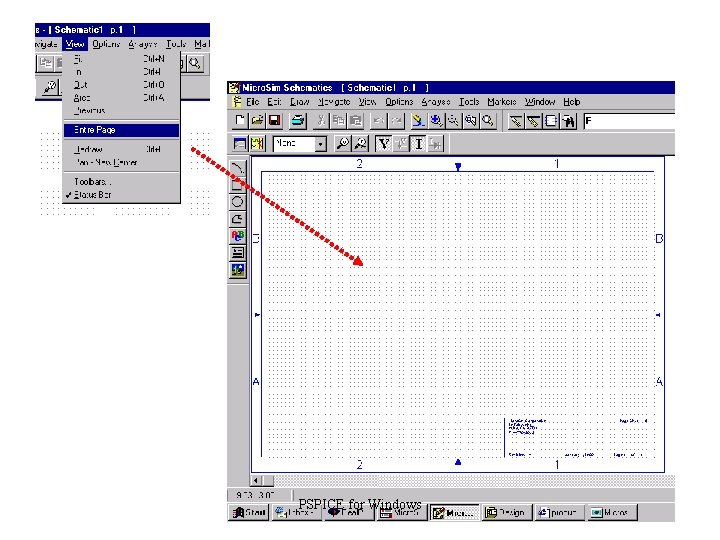Click the schematic title block
This screenshot has width=720, height=540.
coord(579,438)
